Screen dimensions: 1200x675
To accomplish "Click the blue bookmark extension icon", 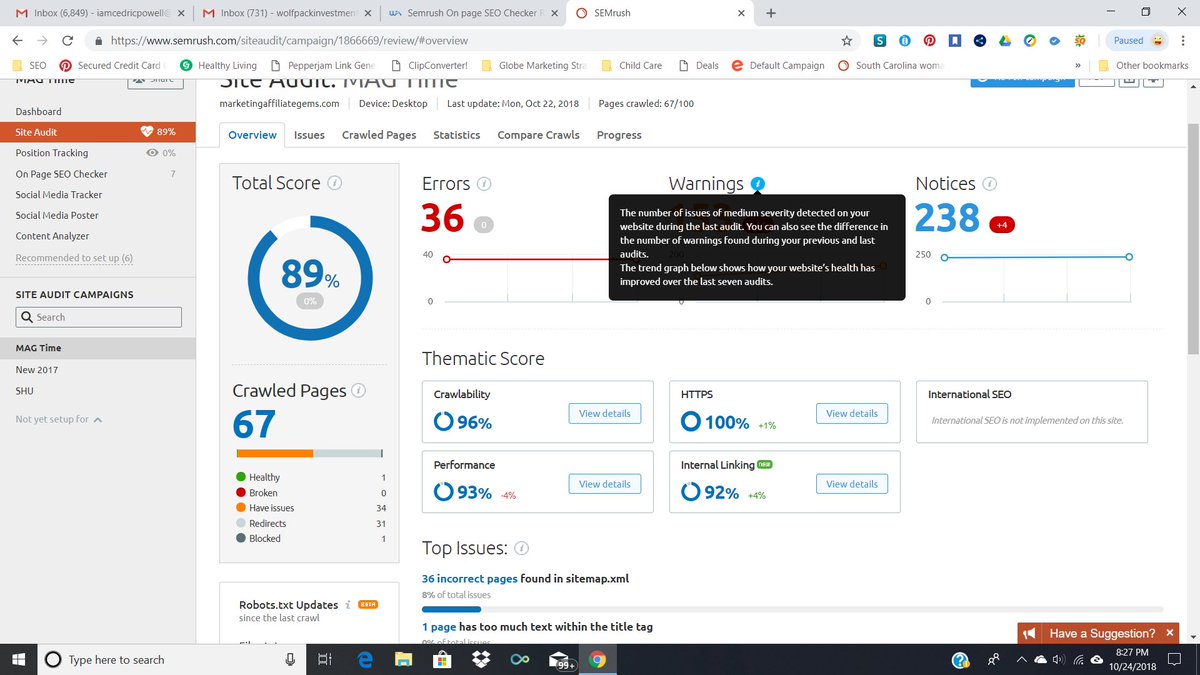I will [955, 41].
